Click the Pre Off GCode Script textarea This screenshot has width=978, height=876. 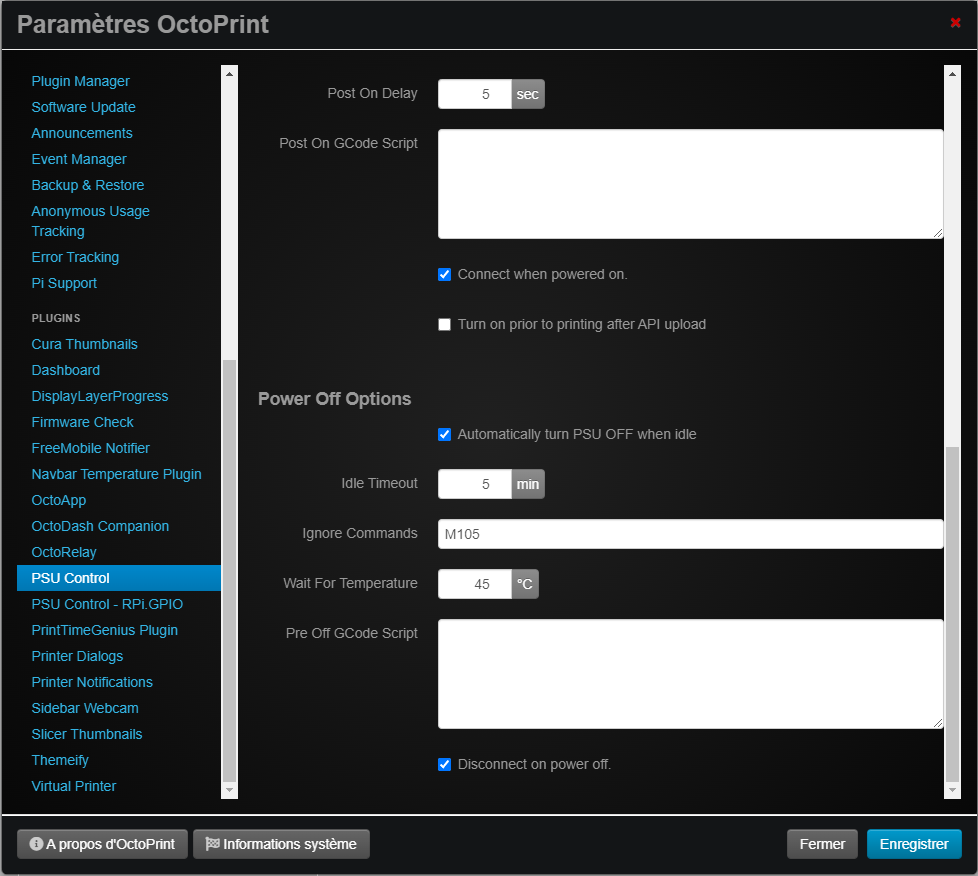click(x=690, y=674)
